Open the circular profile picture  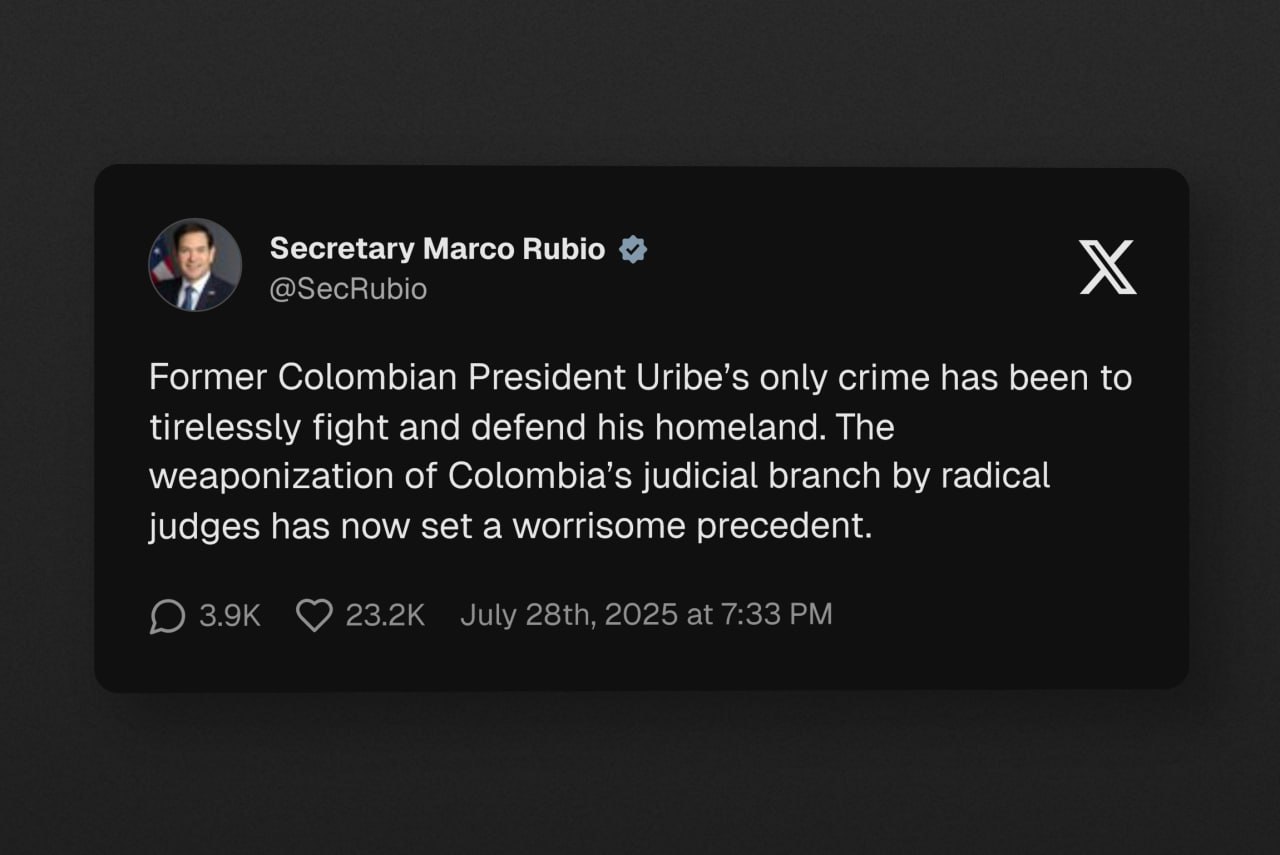(195, 265)
